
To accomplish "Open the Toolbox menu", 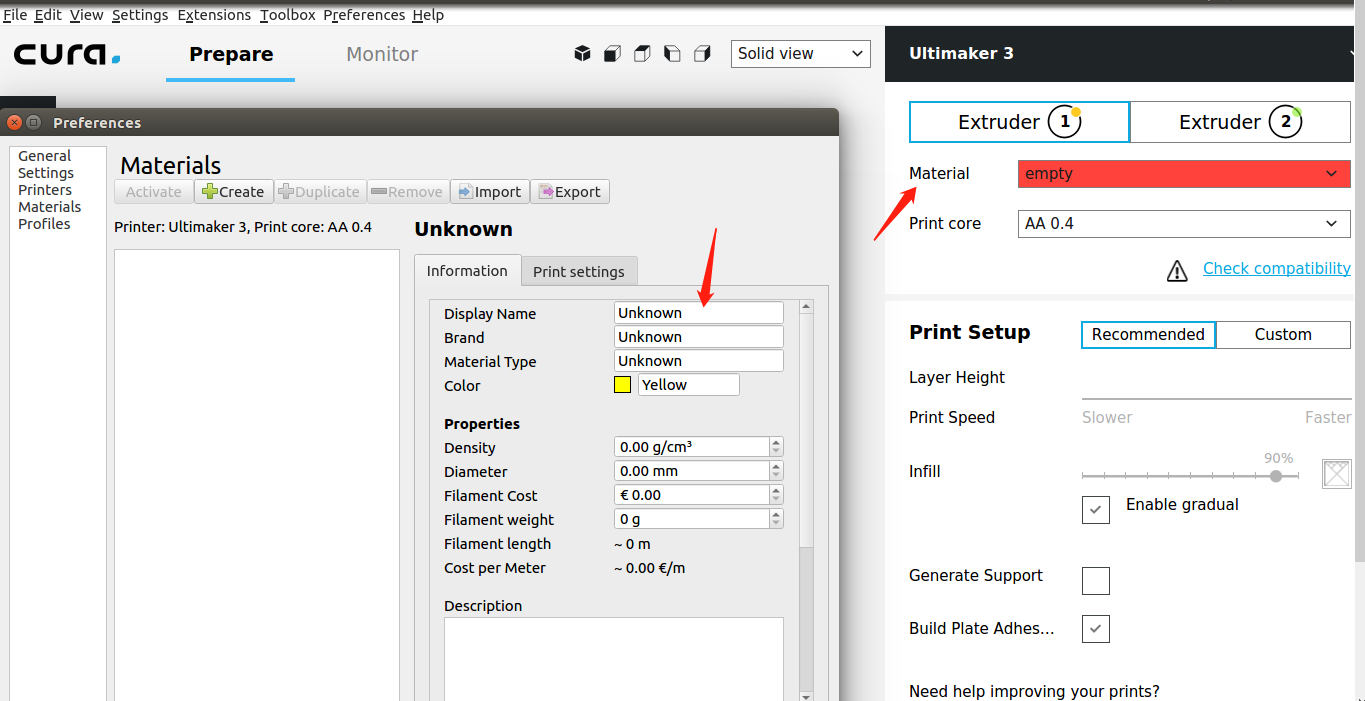I will pos(288,15).
